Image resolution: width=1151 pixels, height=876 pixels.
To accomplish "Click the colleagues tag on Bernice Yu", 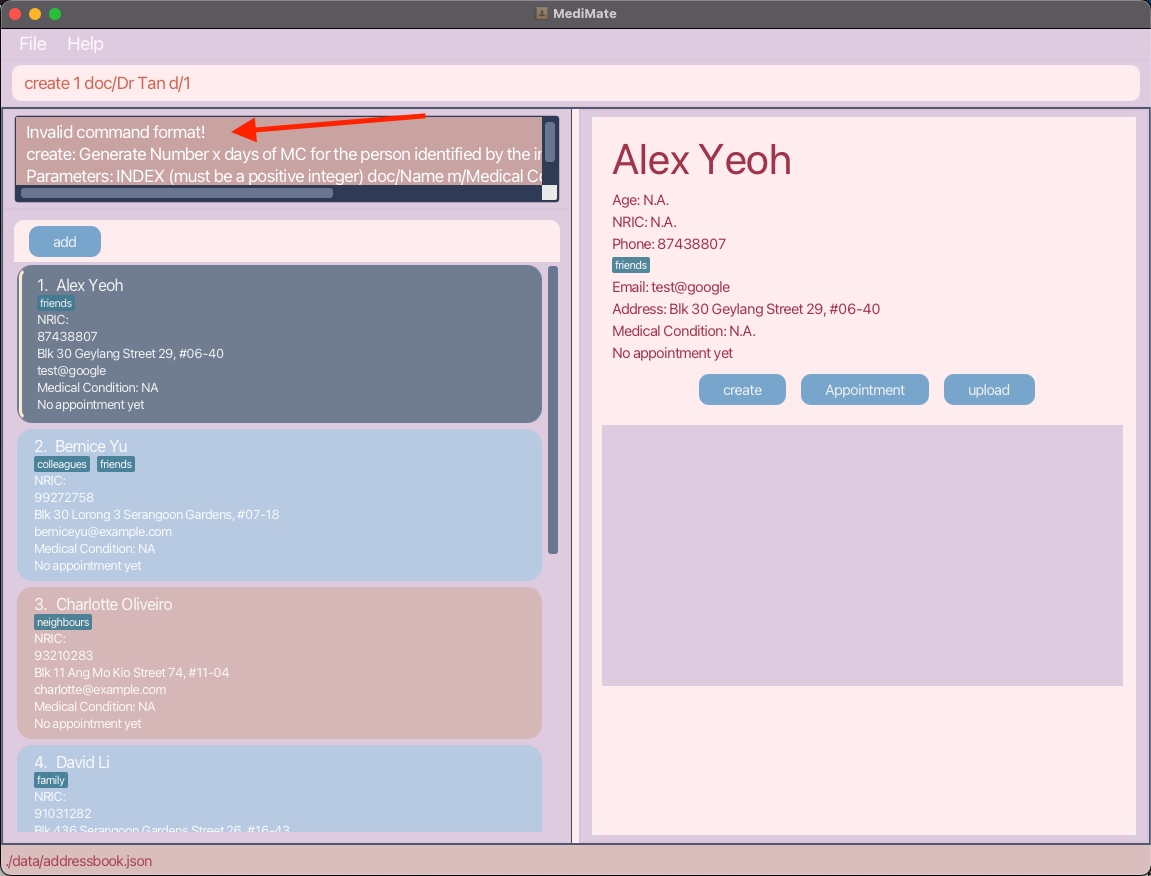I will (x=62, y=464).
